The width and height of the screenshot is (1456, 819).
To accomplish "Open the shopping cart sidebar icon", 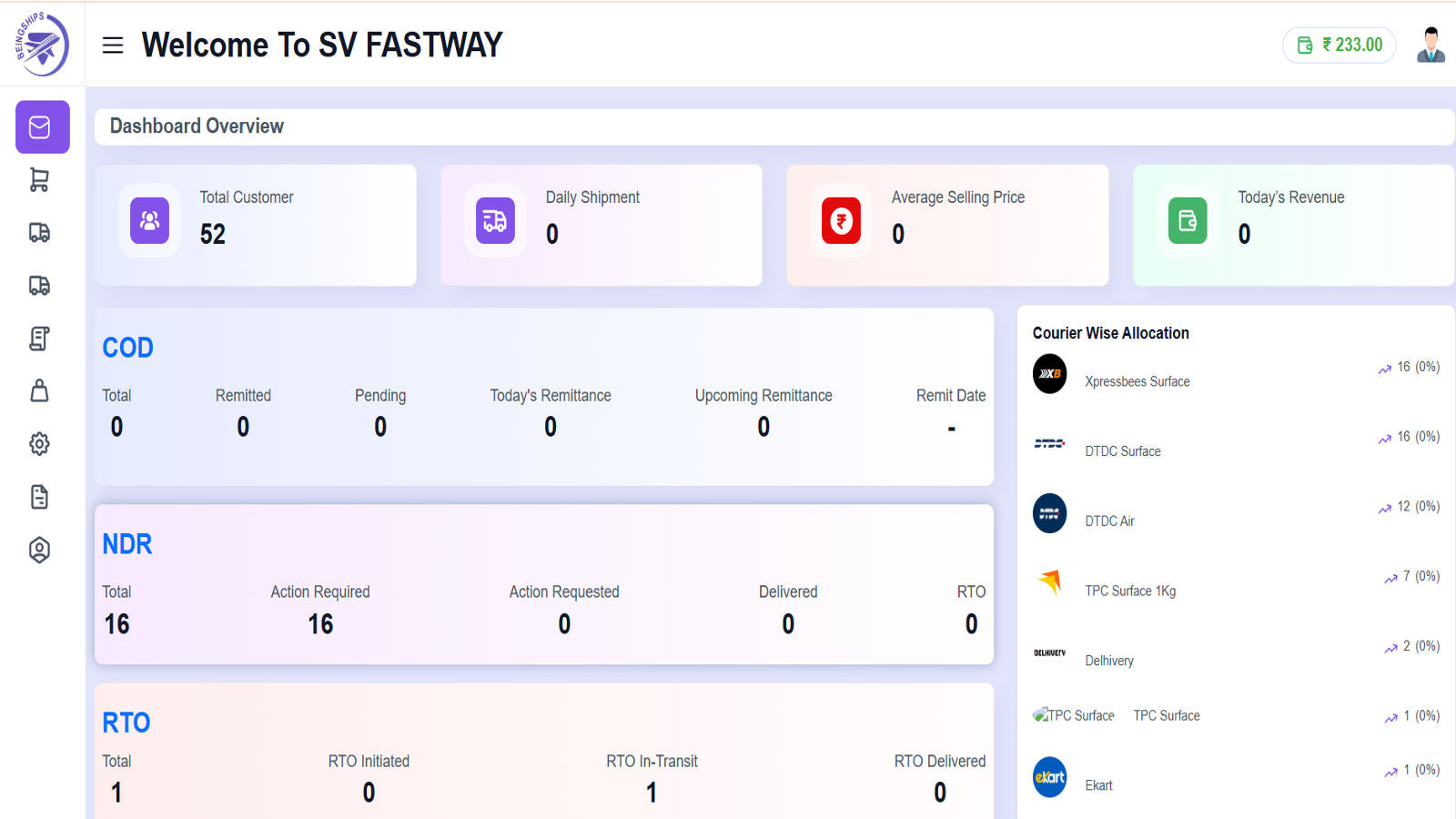I will [39, 179].
